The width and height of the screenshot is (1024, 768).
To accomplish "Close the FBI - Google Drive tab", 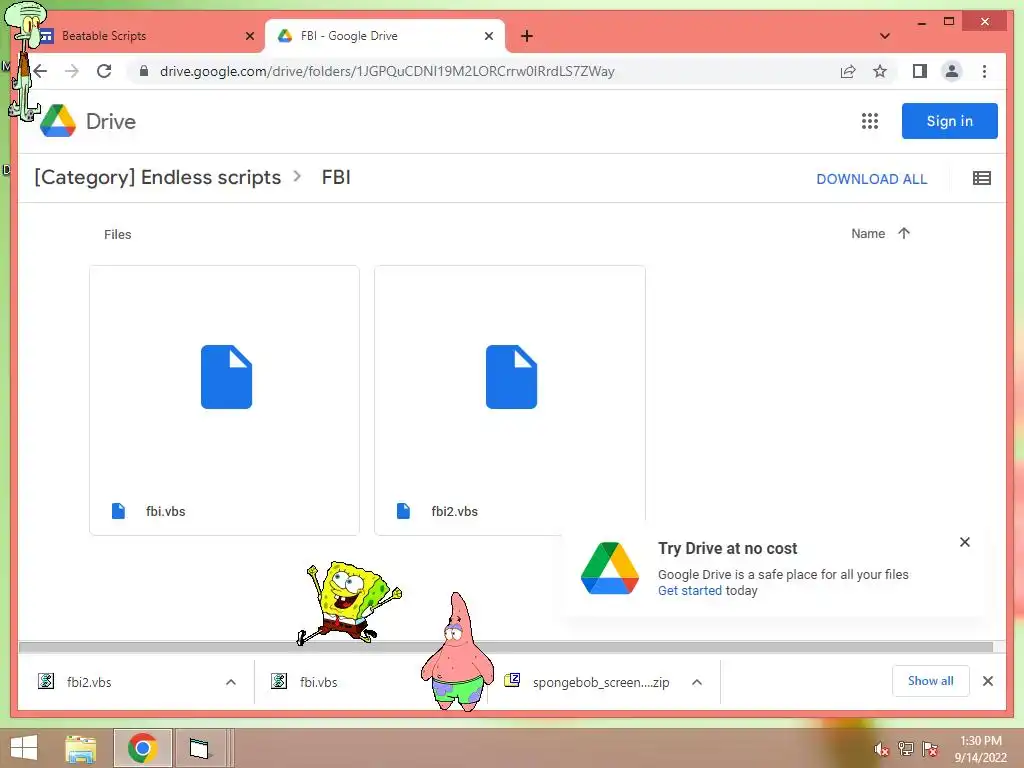I will coord(488,36).
